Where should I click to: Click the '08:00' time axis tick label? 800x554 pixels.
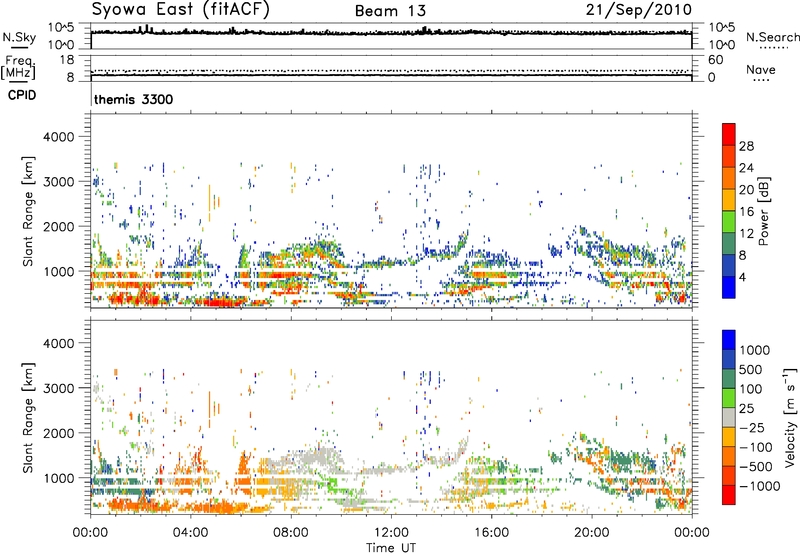[290, 533]
